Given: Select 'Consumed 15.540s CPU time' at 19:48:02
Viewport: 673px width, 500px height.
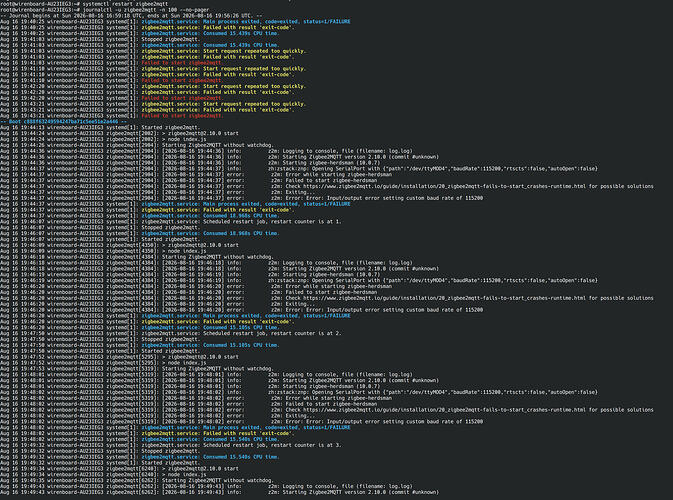Looking at the screenshot, I should pyautogui.click(x=241, y=439).
